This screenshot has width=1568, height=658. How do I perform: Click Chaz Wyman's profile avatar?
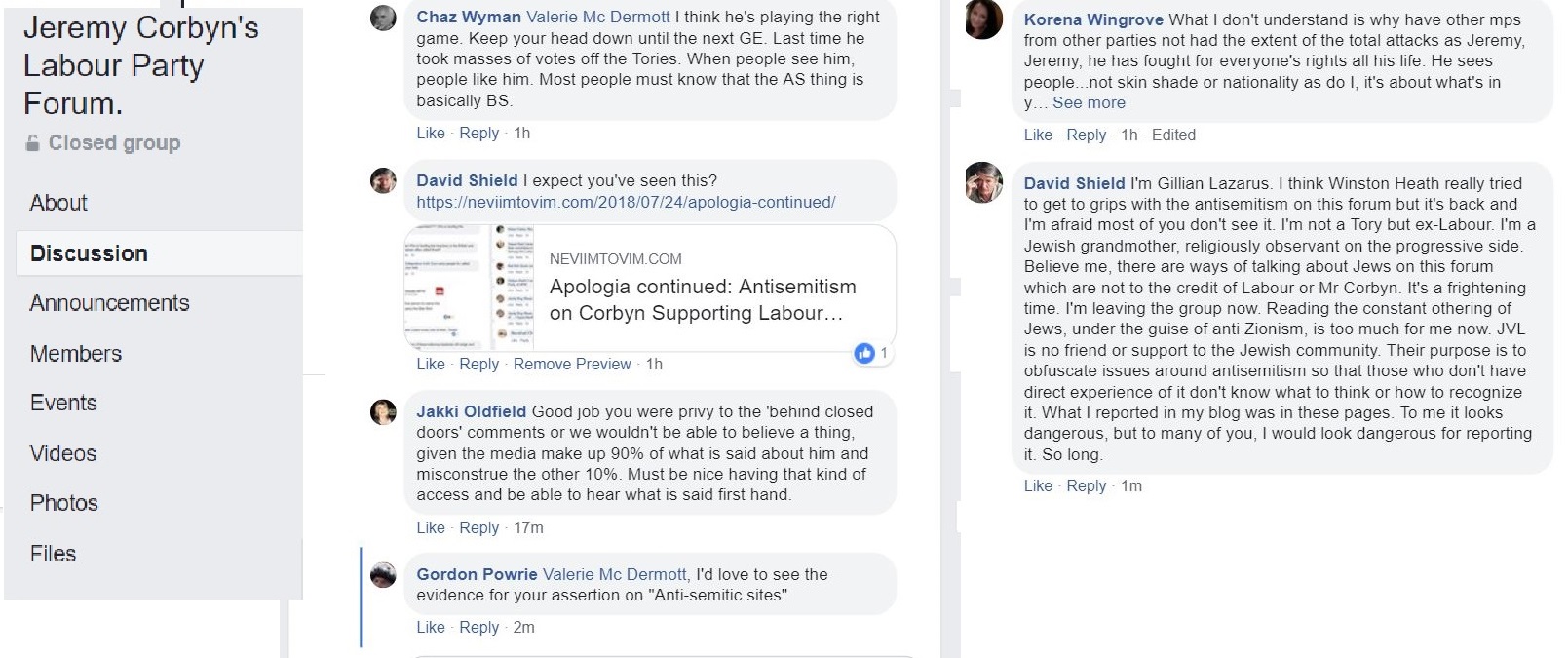pos(384,18)
